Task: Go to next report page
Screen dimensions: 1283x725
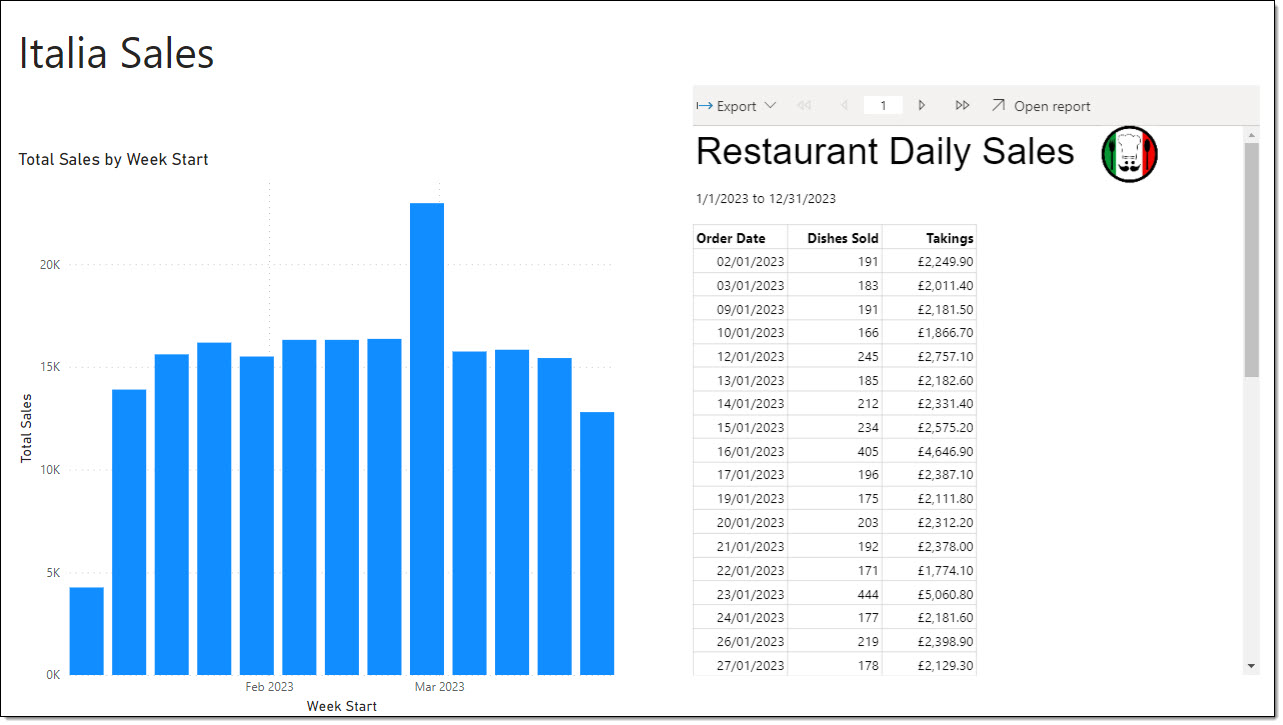Action: [x=922, y=105]
